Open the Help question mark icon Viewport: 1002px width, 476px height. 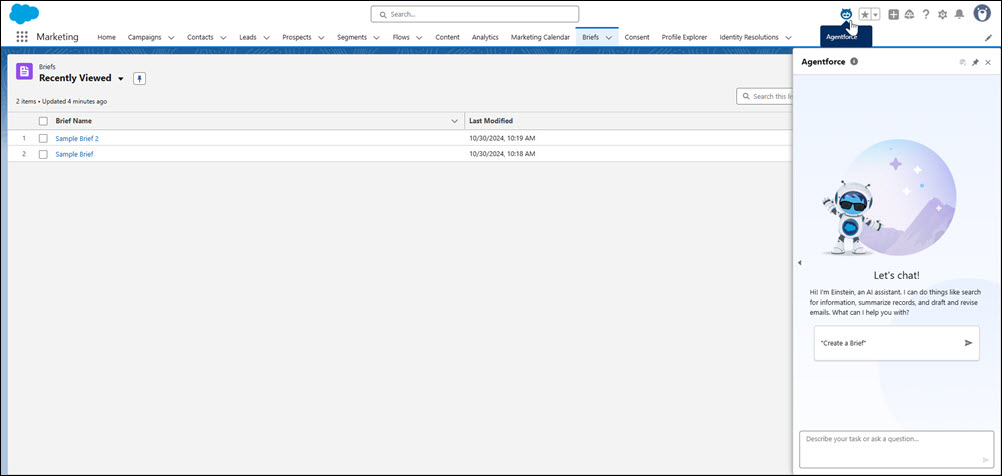[925, 14]
